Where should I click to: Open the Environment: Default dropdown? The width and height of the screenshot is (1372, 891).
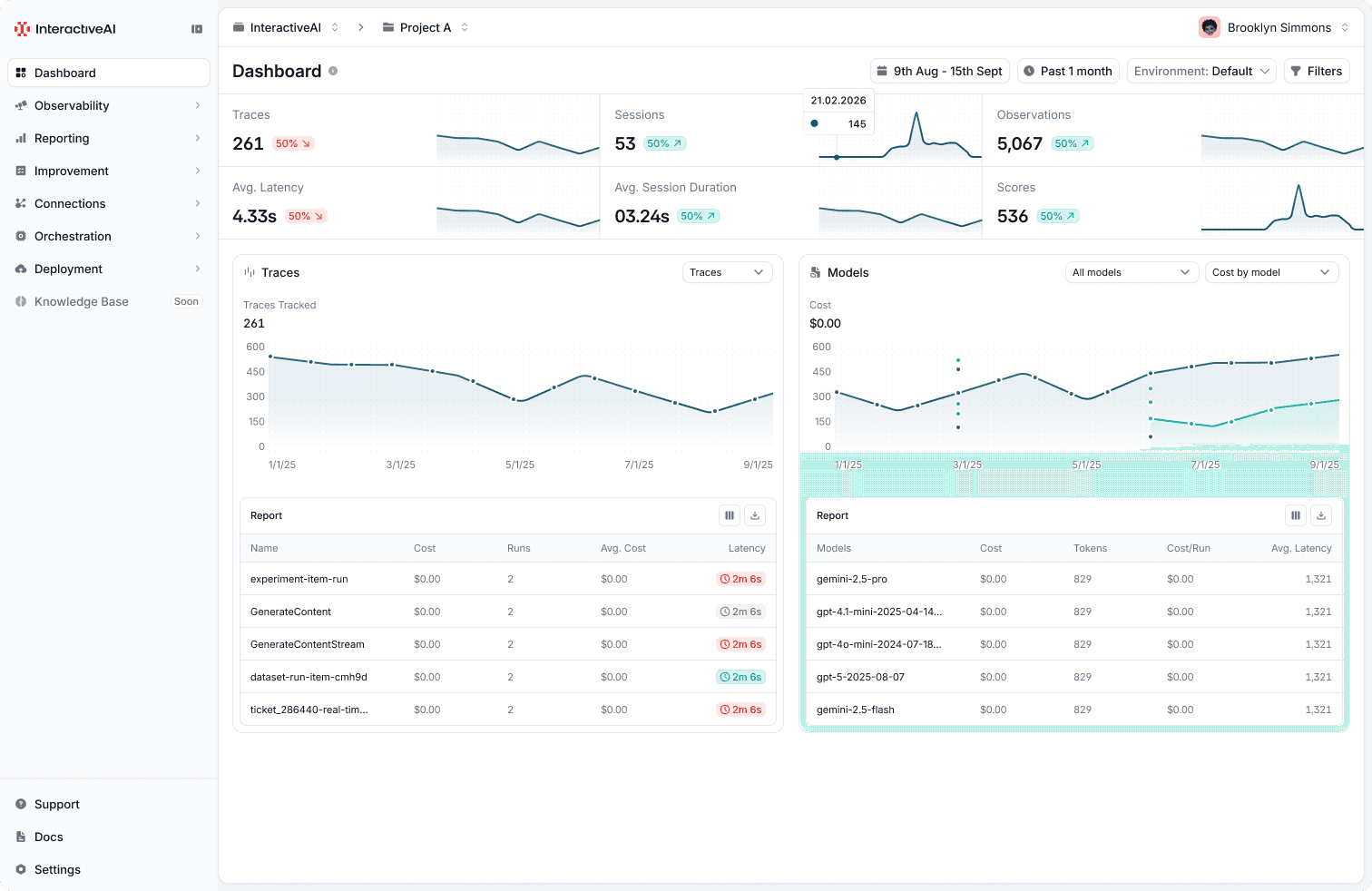1201,71
